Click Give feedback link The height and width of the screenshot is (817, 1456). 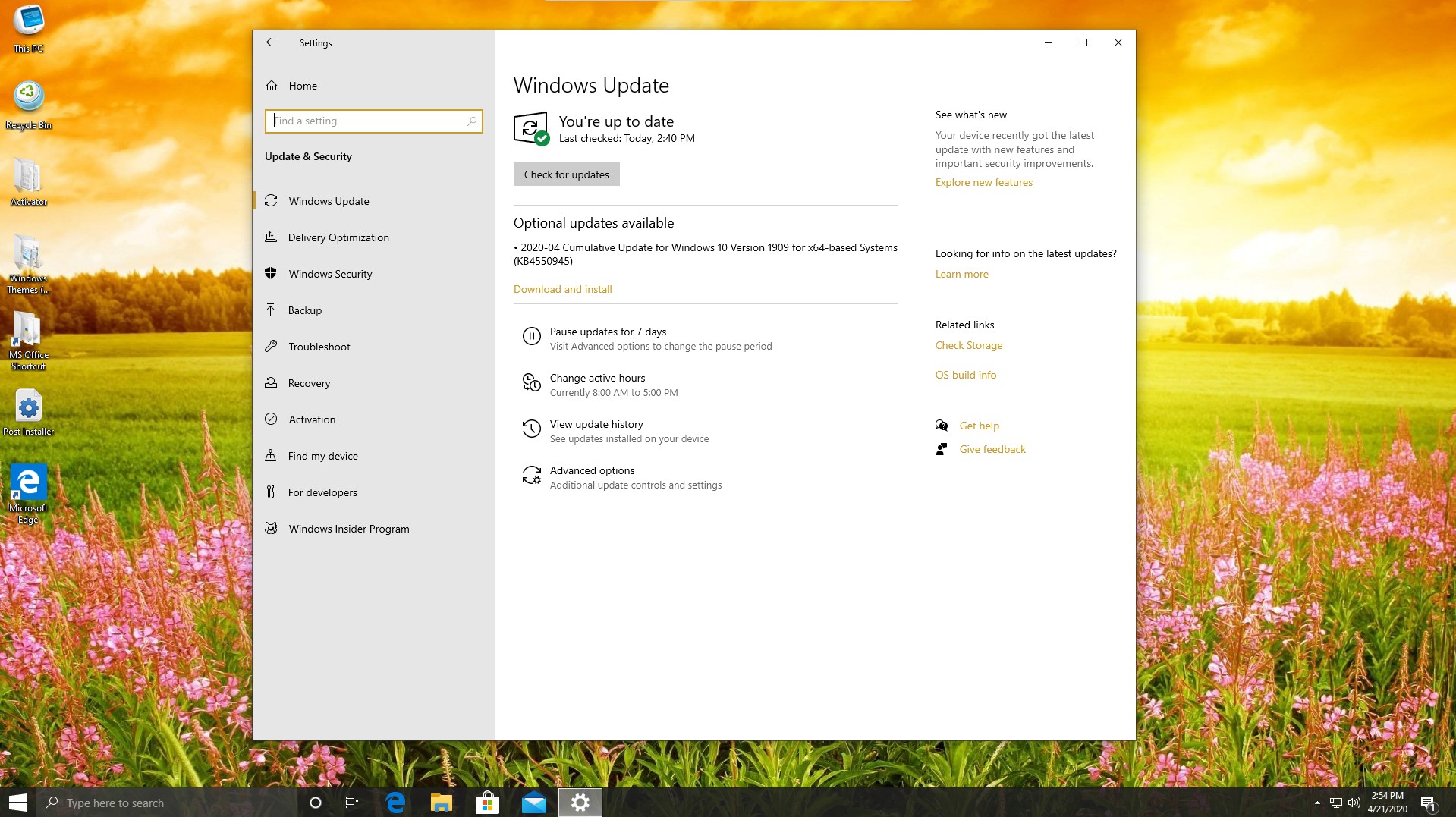tap(992, 449)
